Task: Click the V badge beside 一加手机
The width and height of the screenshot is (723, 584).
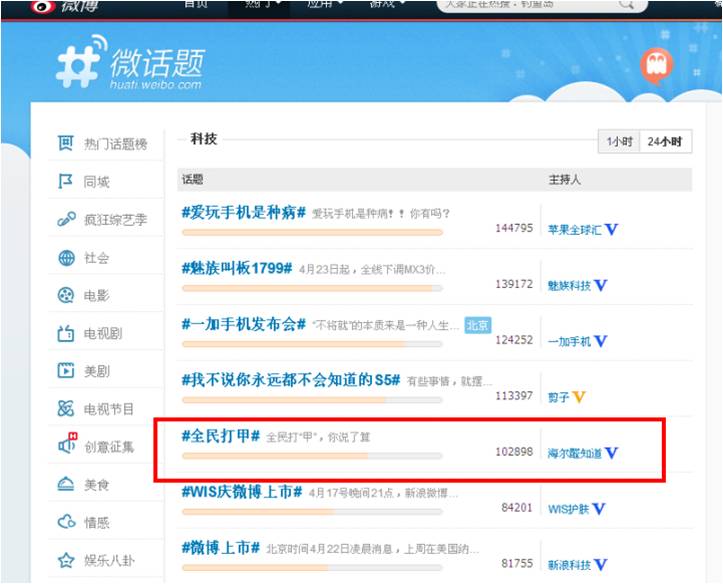Action: 600,341
